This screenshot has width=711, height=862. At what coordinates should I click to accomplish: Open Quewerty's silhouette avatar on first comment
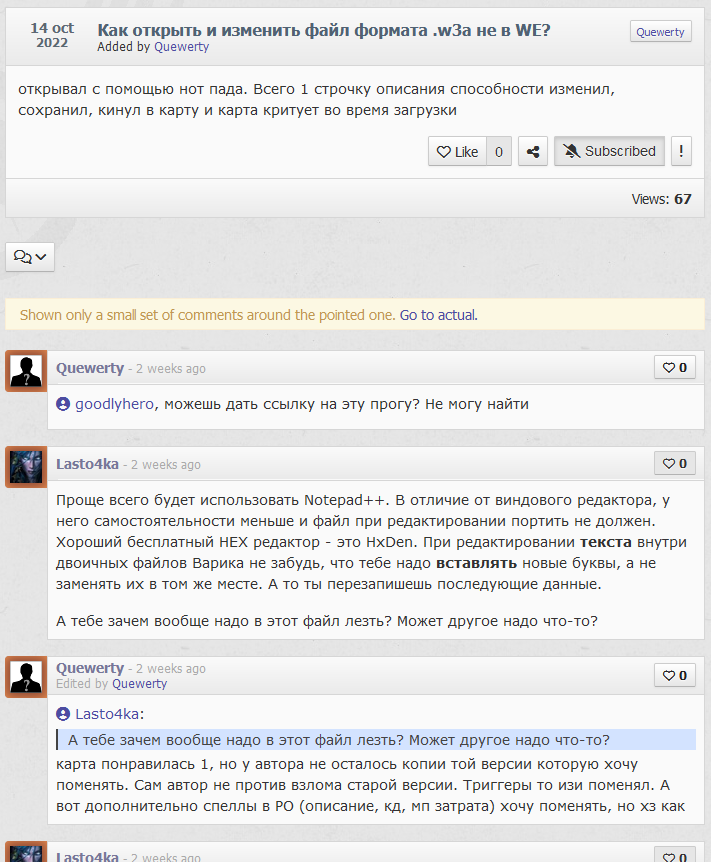pyautogui.click(x=26, y=371)
